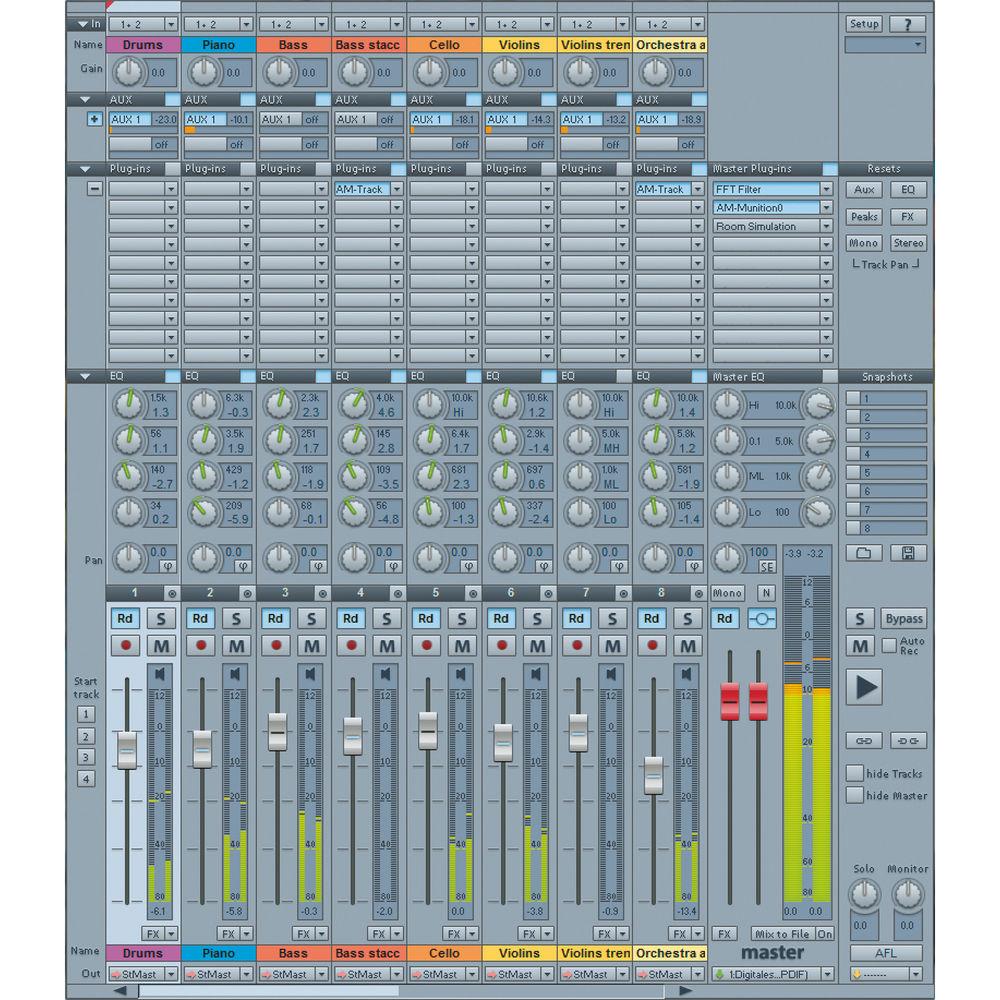This screenshot has height=1000, width=1000.
Task: Click the Play button to start playback
Action: coord(863,688)
